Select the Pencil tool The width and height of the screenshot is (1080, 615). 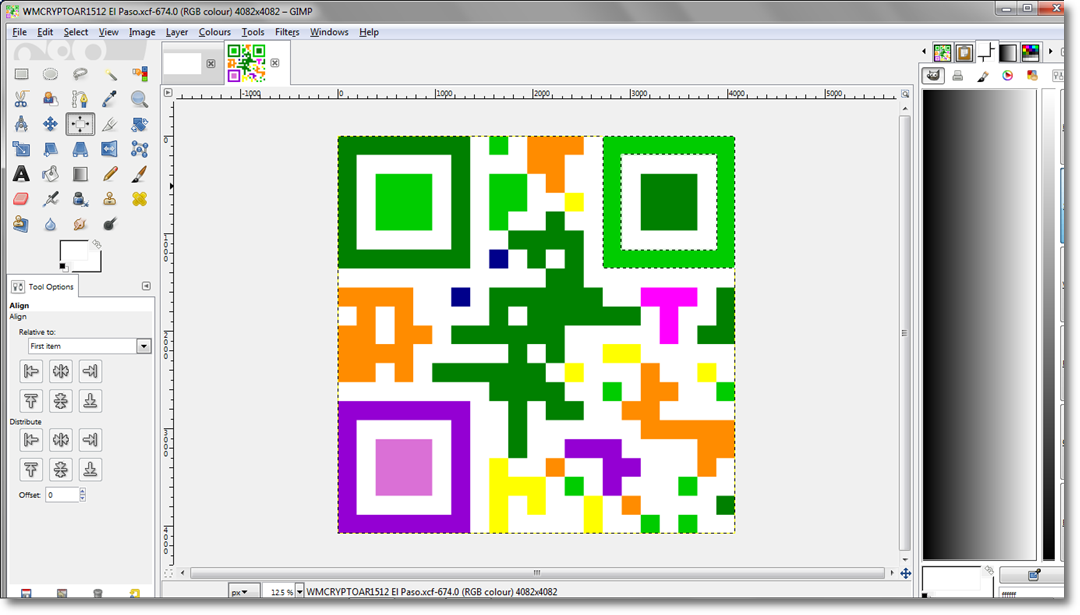110,174
